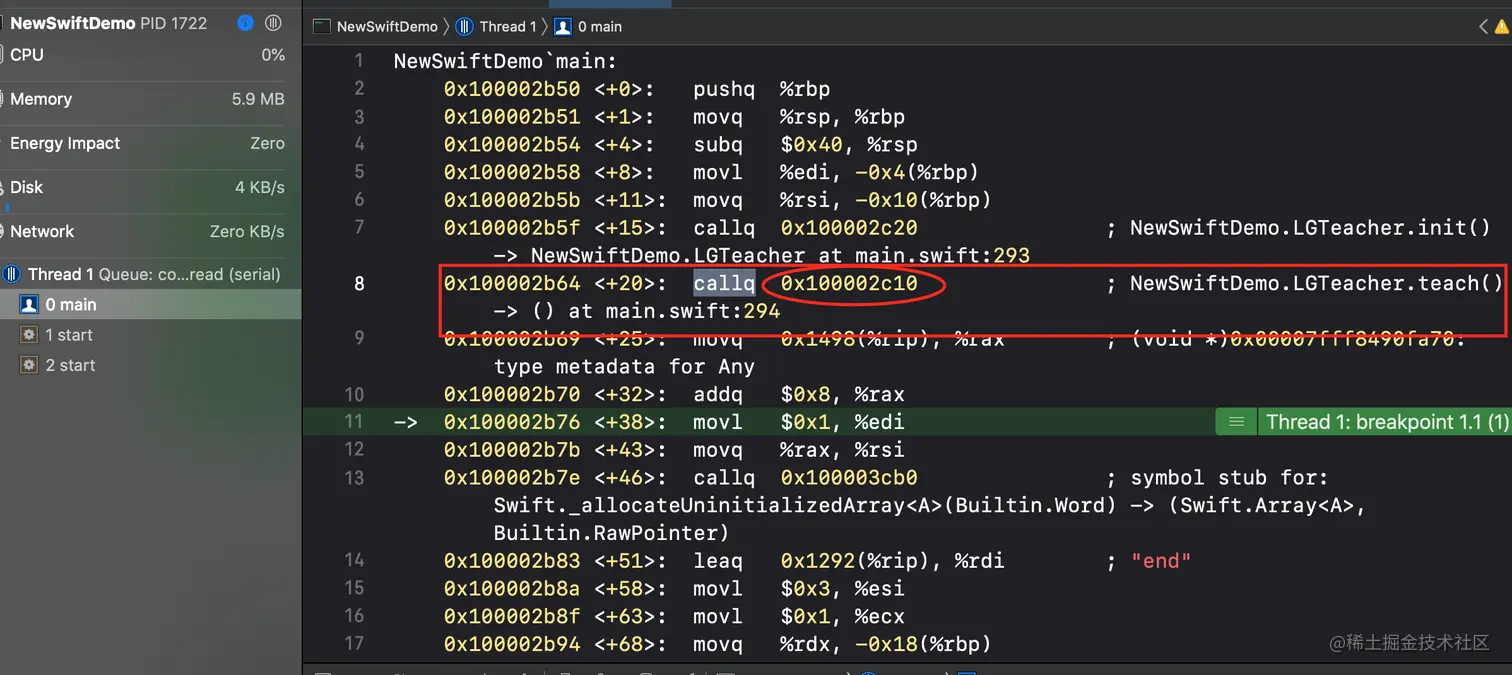1512x675 pixels.
Task: Click call target 0x100002c20 on line 7
Action: 849,228
